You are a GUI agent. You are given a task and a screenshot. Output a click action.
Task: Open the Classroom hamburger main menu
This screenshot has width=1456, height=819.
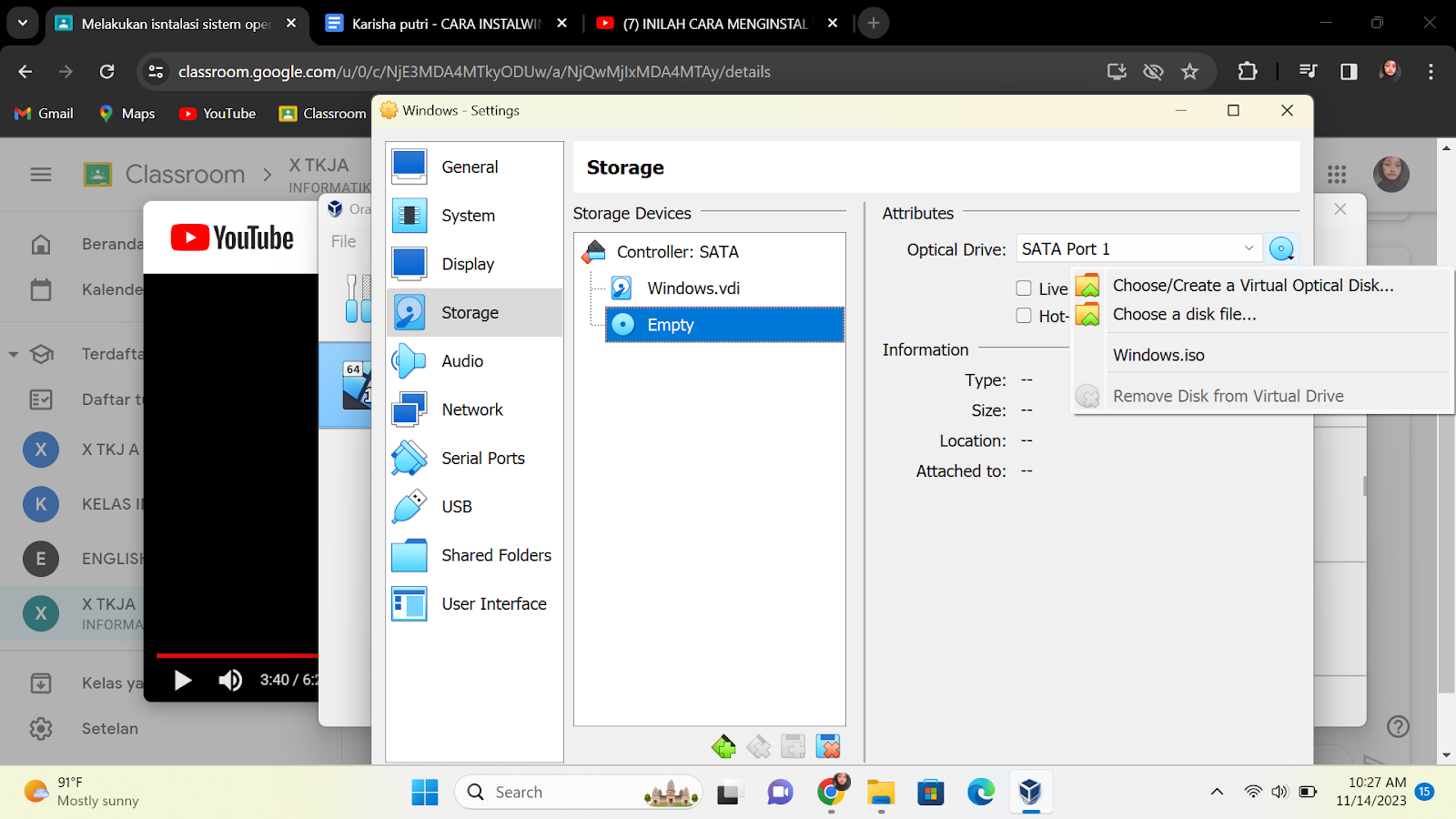click(x=41, y=174)
